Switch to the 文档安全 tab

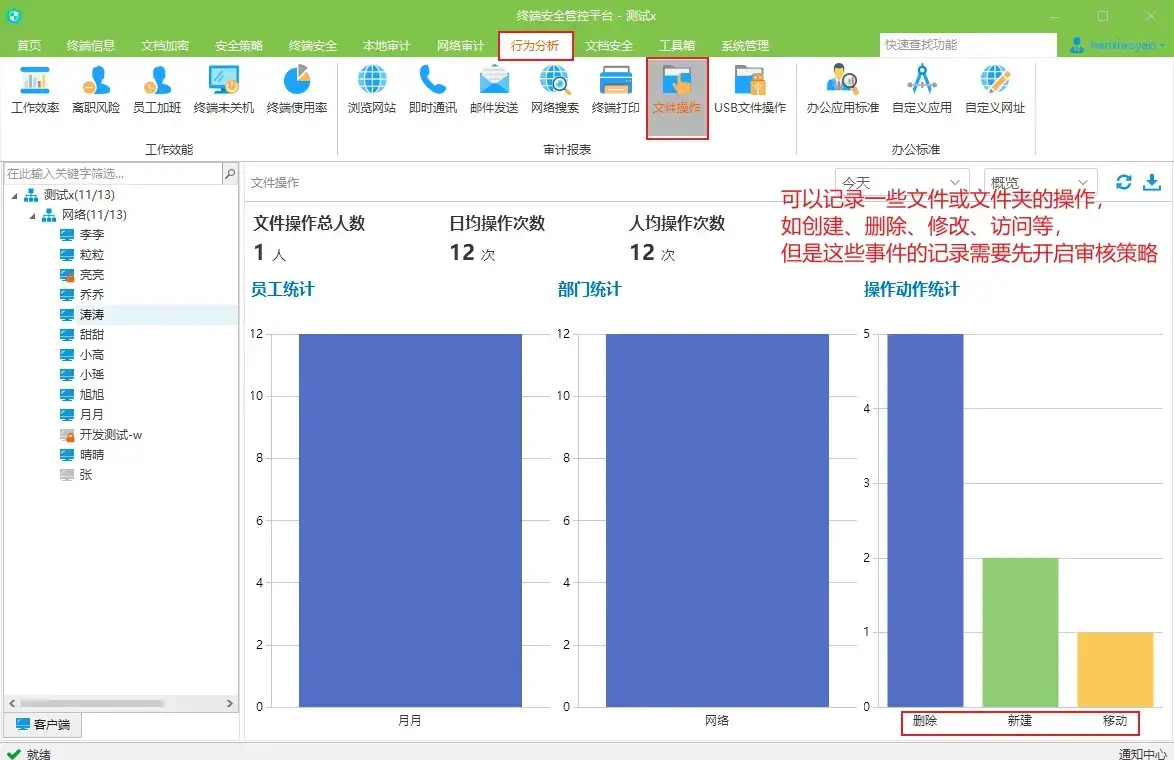point(612,44)
